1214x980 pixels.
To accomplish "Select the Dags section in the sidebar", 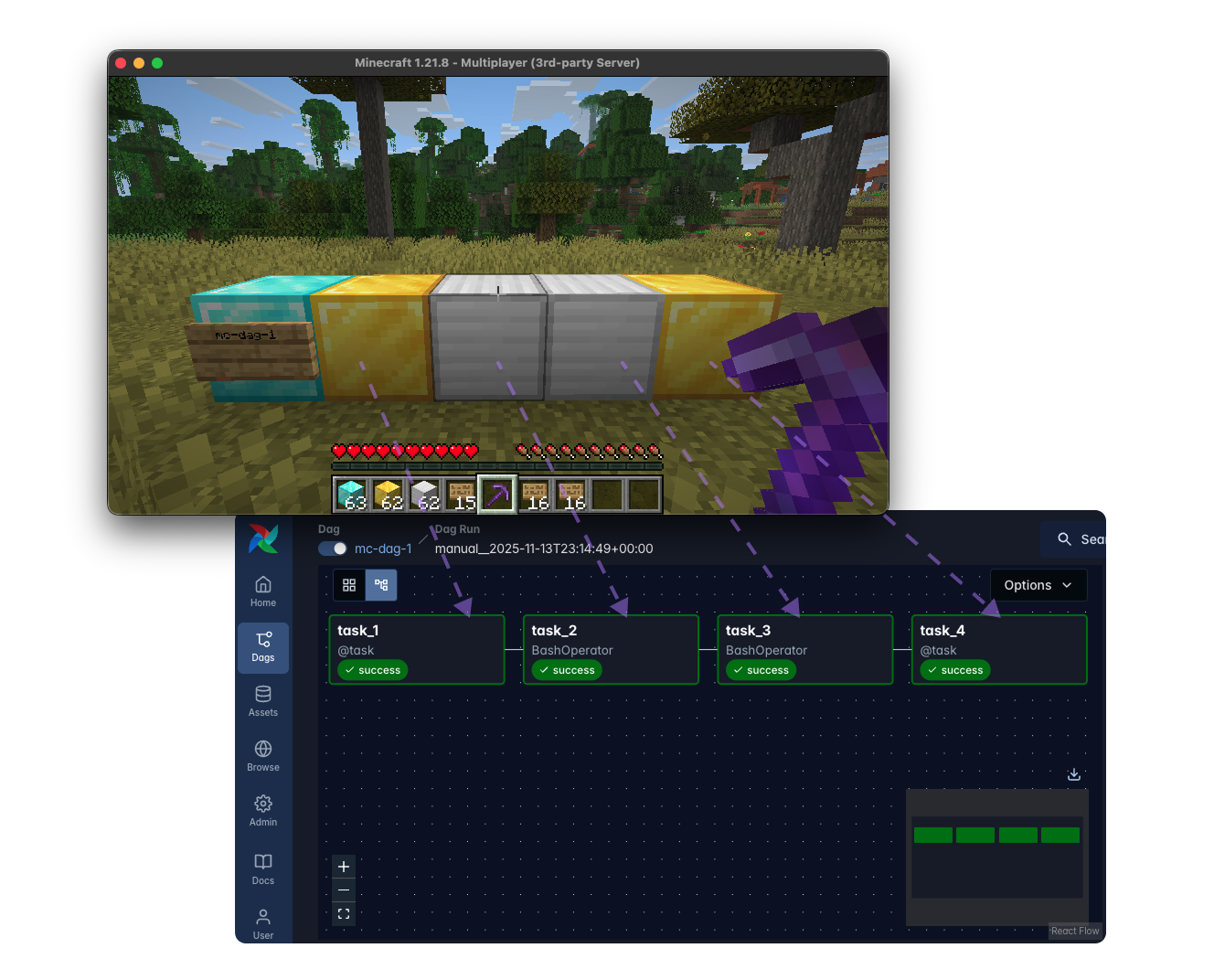I will coord(262,647).
